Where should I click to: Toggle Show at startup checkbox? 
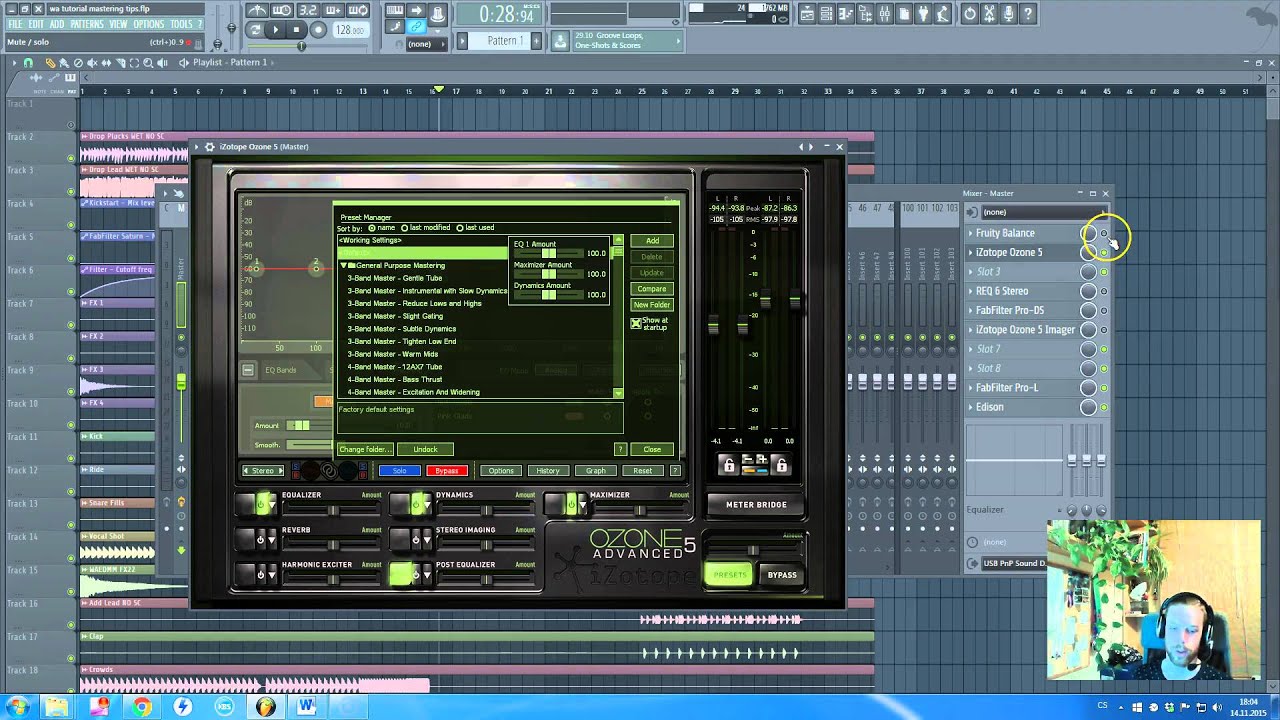click(636, 324)
